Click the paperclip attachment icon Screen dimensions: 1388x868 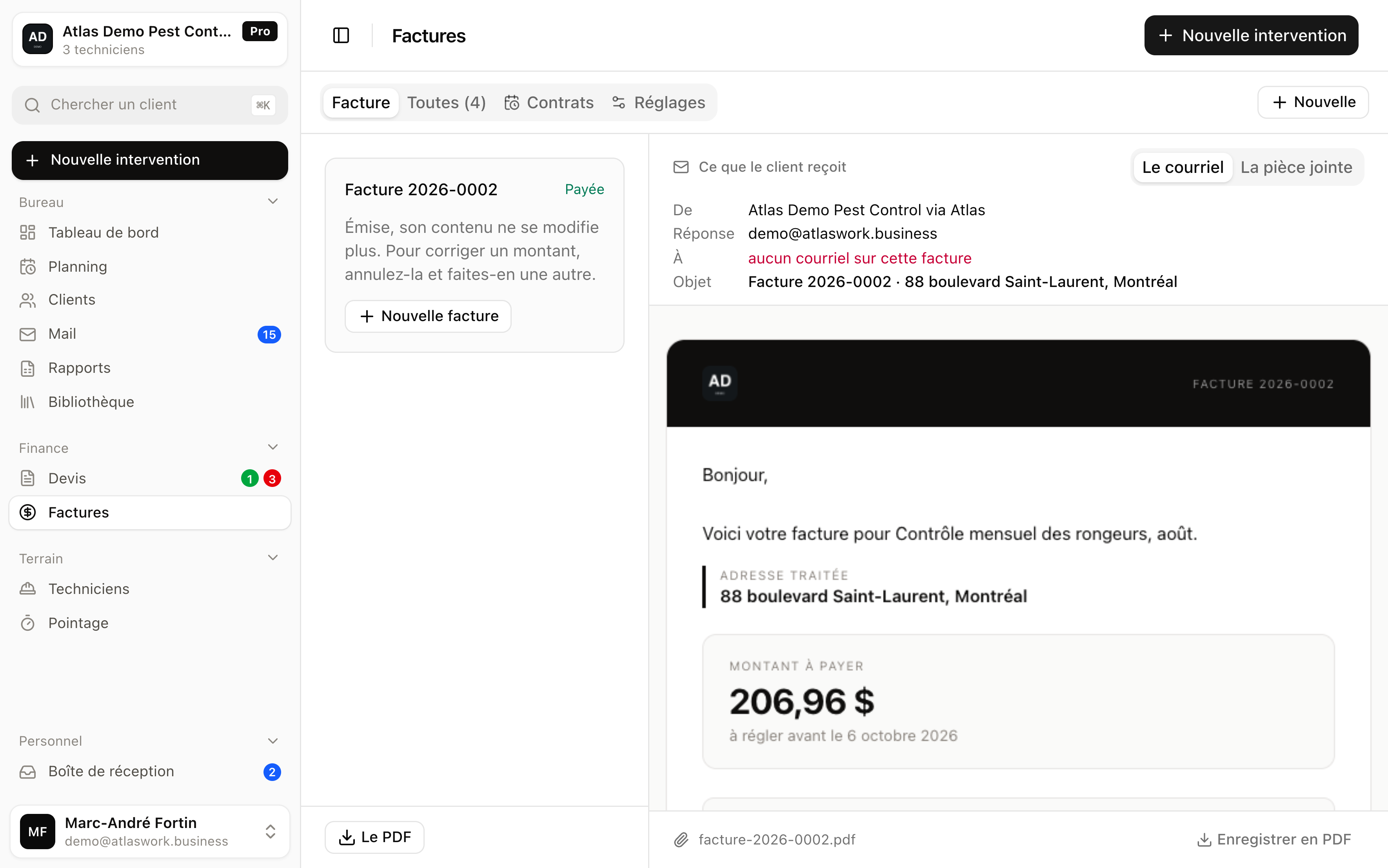681,840
